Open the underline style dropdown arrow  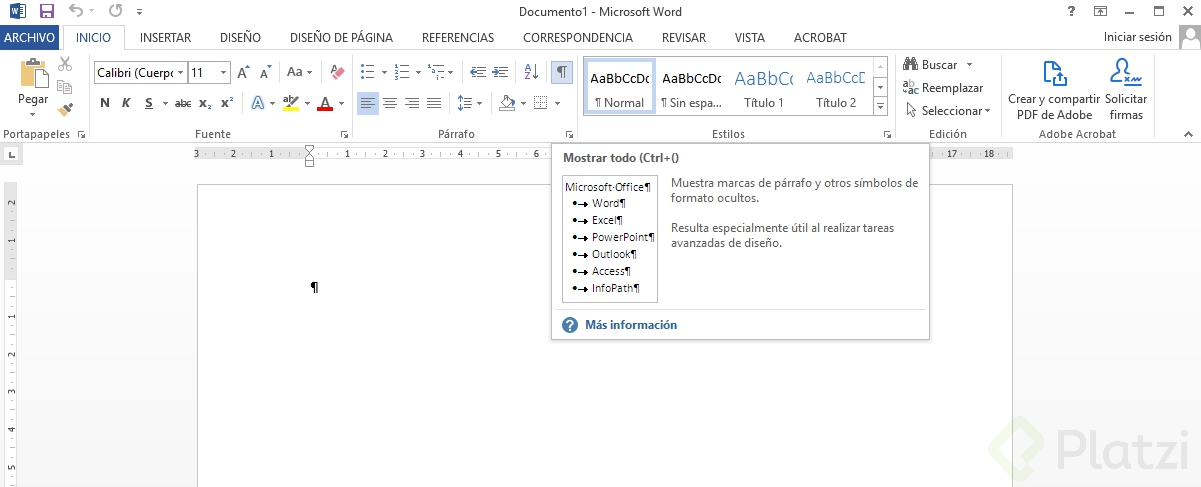click(164, 103)
